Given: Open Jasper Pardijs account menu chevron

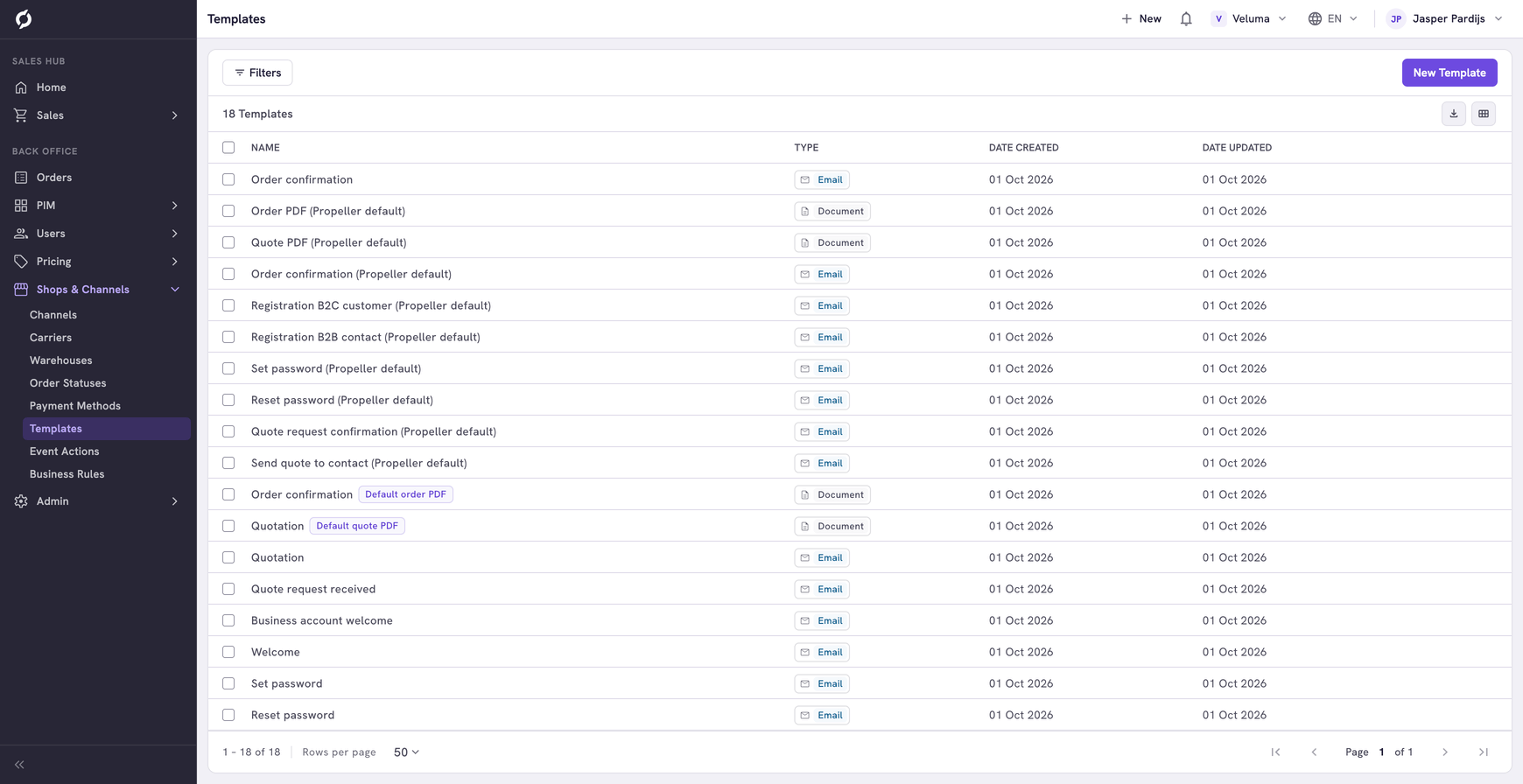Looking at the screenshot, I should (1498, 18).
